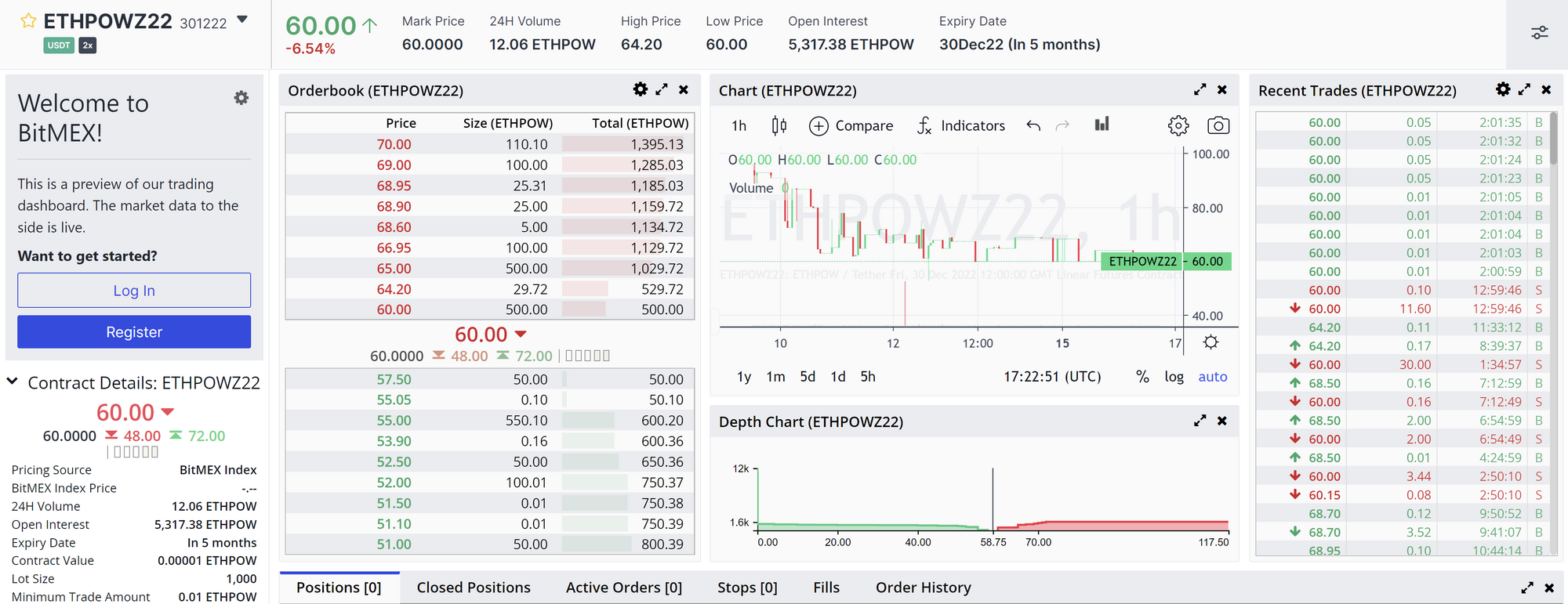Click the Log In button
1568x604 pixels.
click(x=134, y=291)
